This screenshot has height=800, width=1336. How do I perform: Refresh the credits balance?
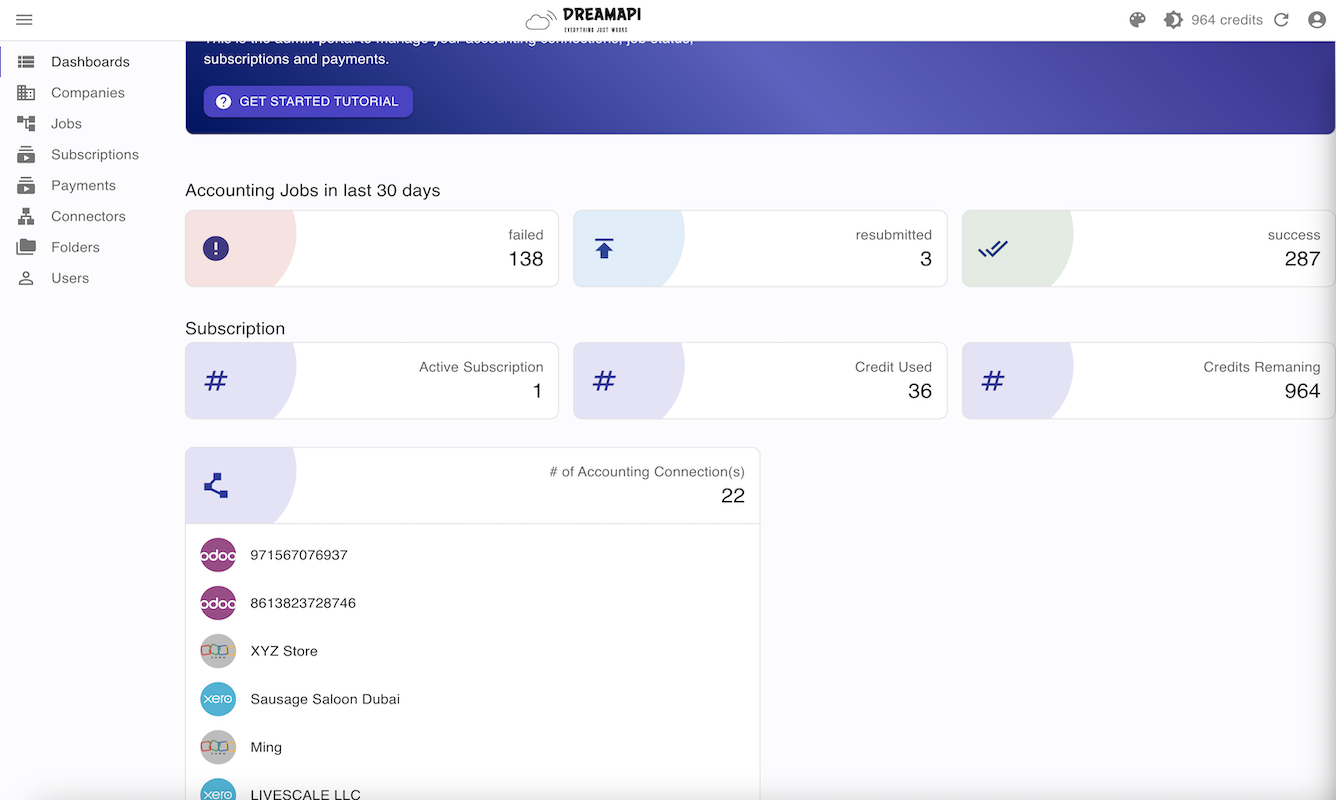(1281, 20)
